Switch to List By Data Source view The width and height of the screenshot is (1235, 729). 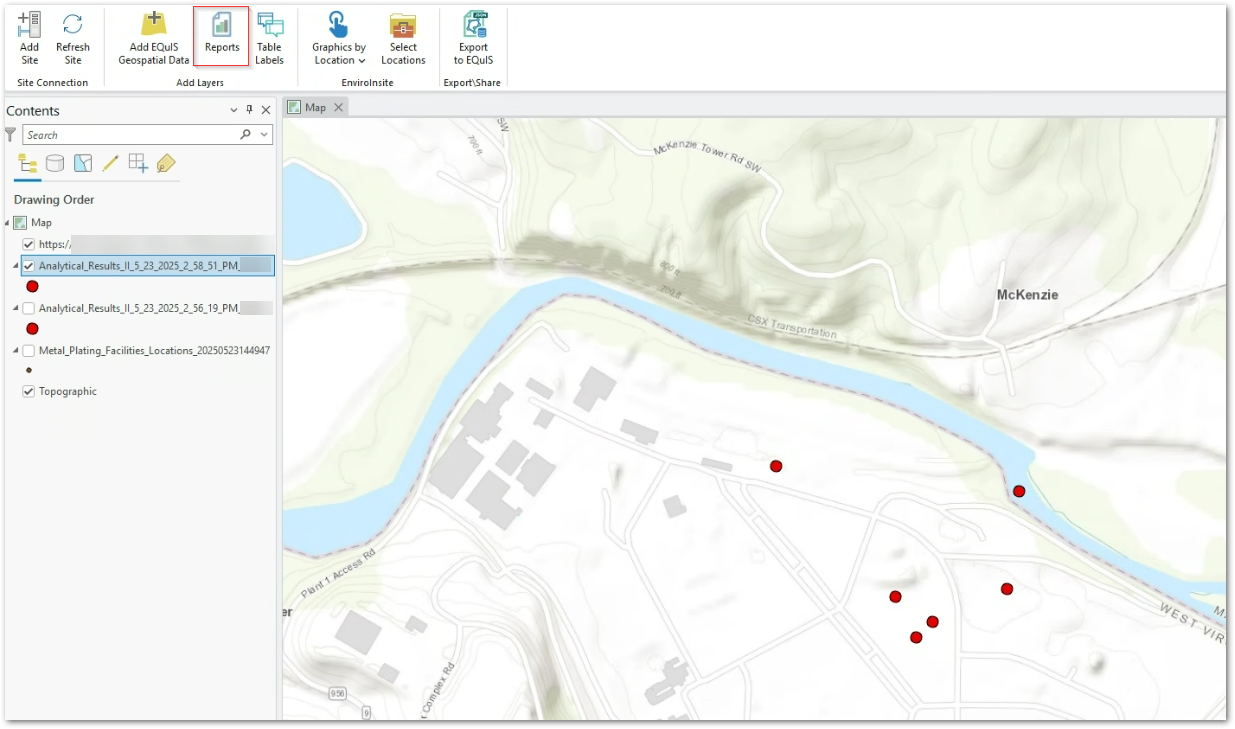[x=55, y=163]
